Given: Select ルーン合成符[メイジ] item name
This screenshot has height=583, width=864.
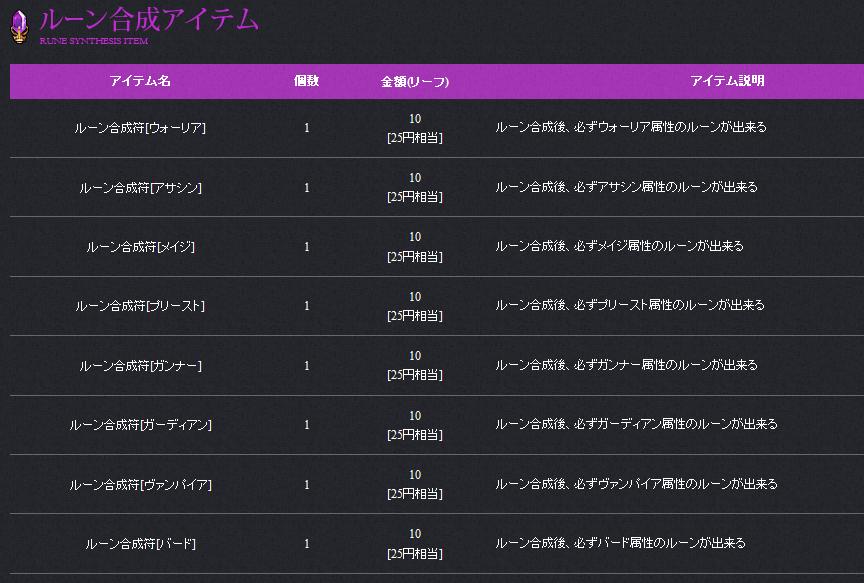Looking at the screenshot, I should [x=140, y=247].
